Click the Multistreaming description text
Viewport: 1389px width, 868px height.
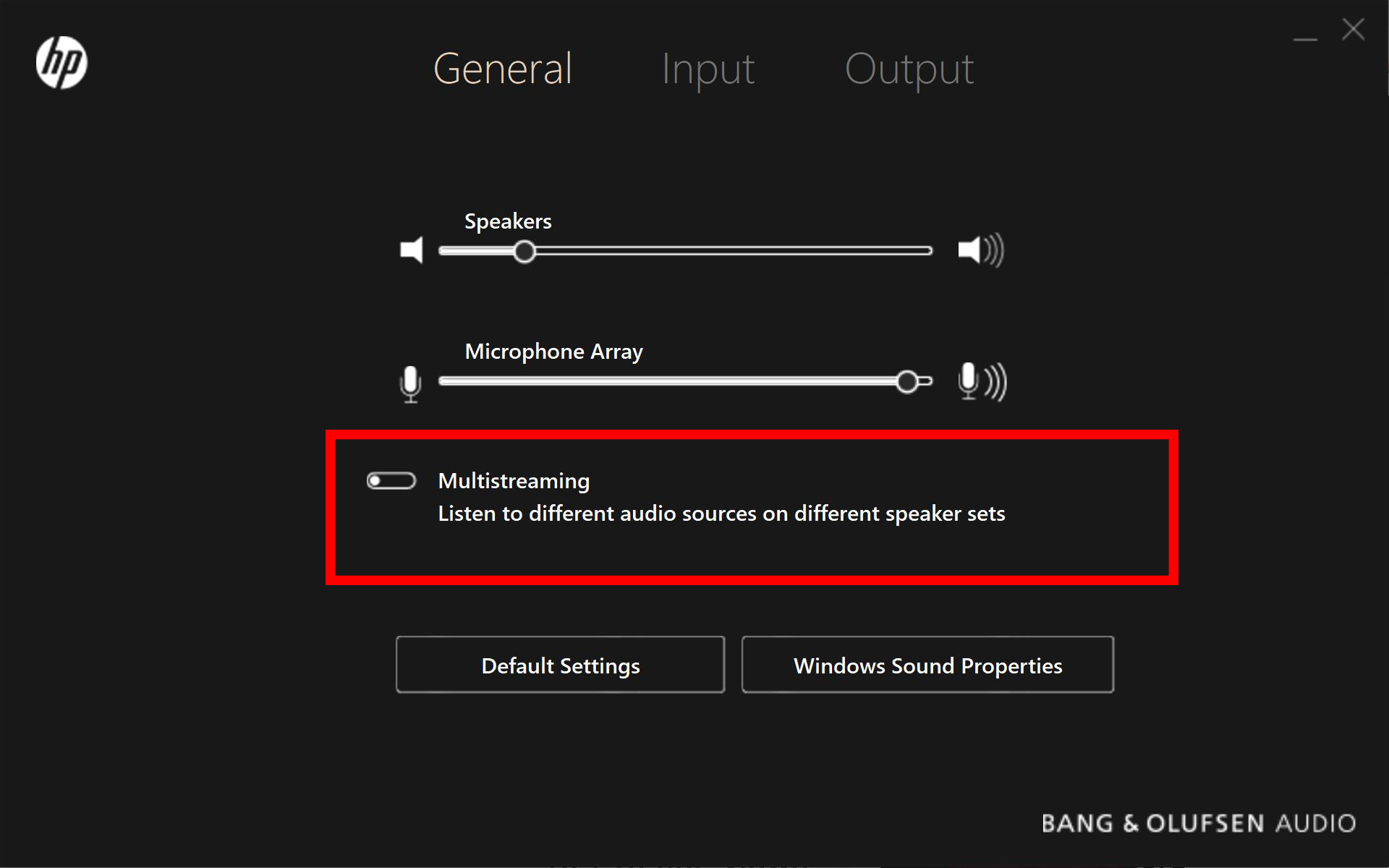coord(721,514)
